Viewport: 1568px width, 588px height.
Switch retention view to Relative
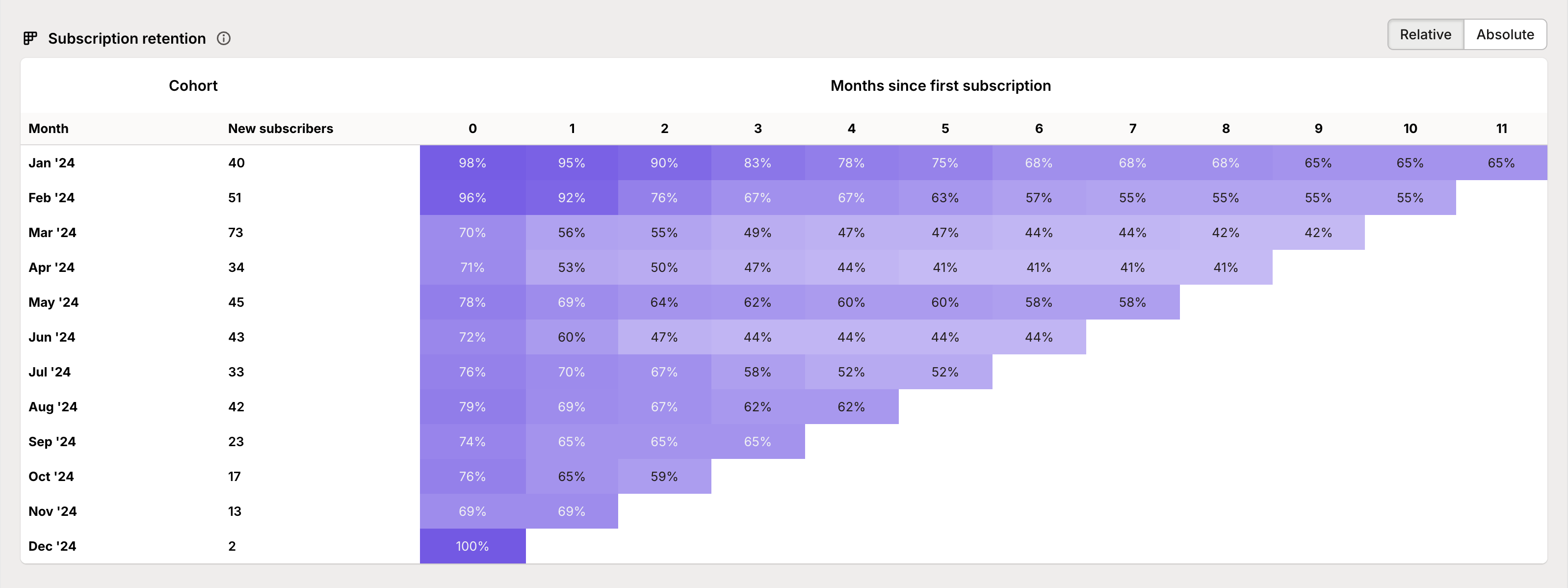point(1425,34)
